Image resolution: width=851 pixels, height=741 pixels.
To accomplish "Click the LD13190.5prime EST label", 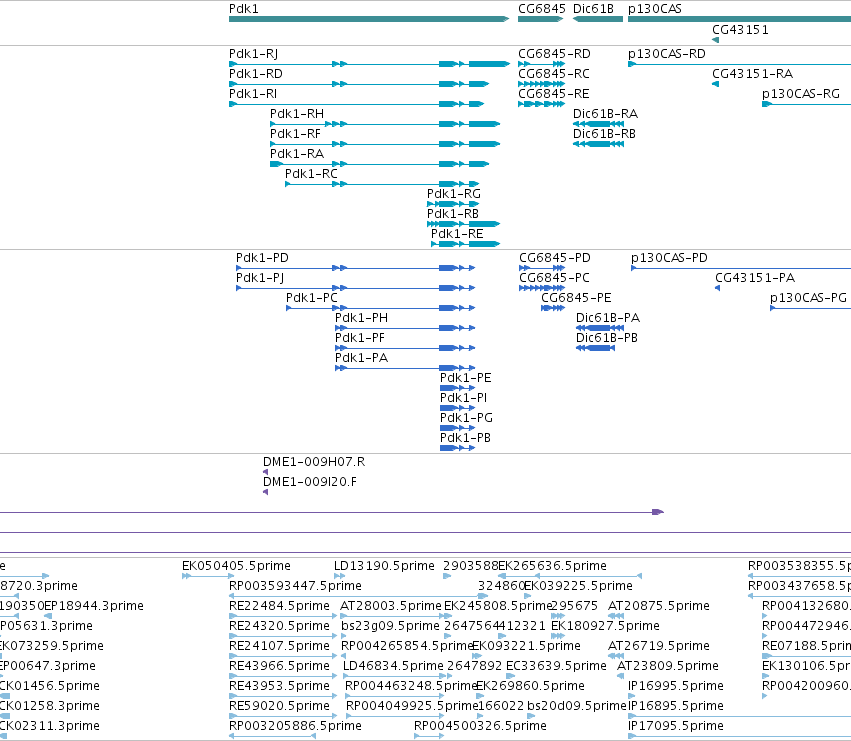I will [384, 566].
